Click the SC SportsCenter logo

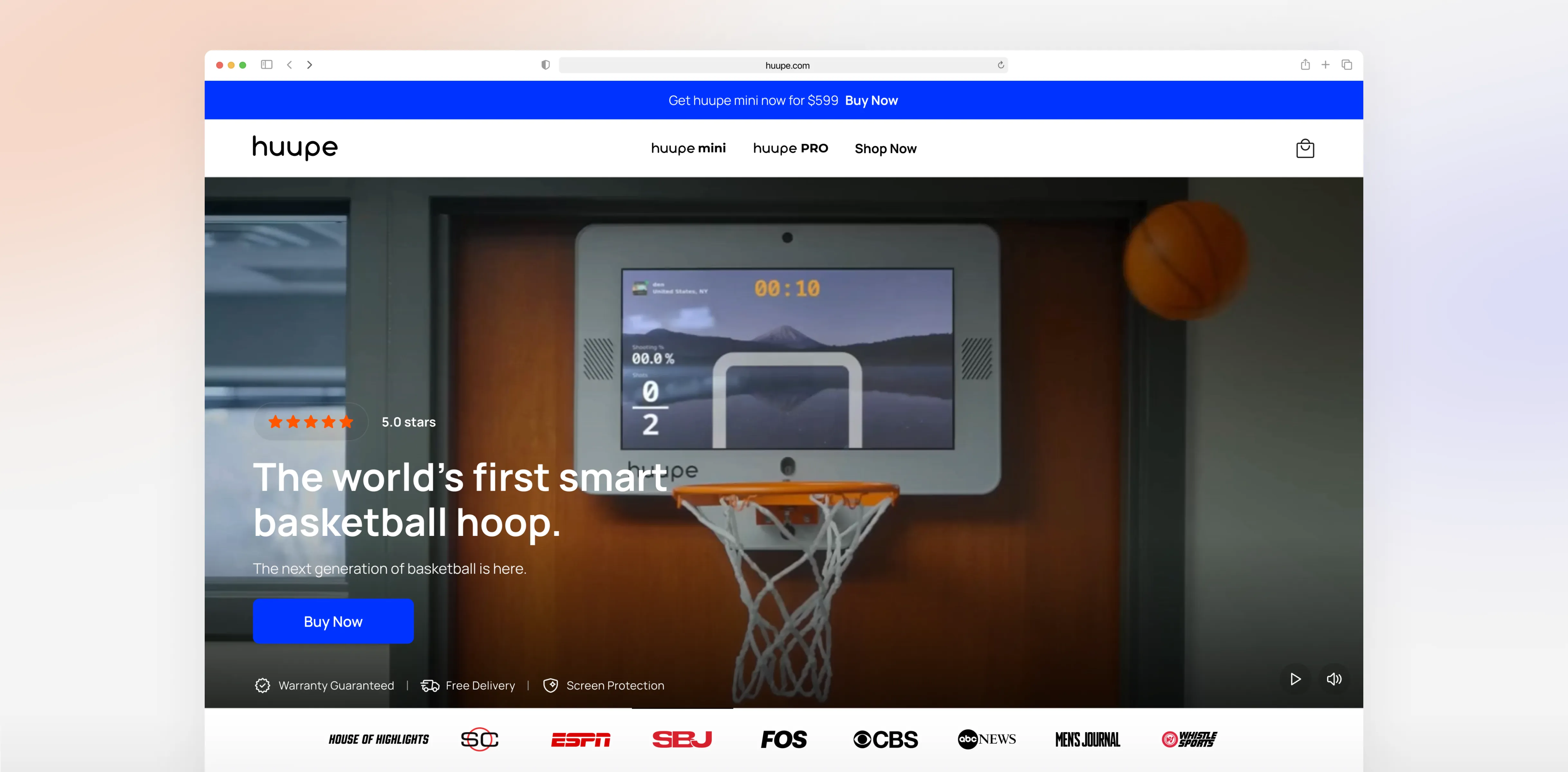[x=480, y=739]
